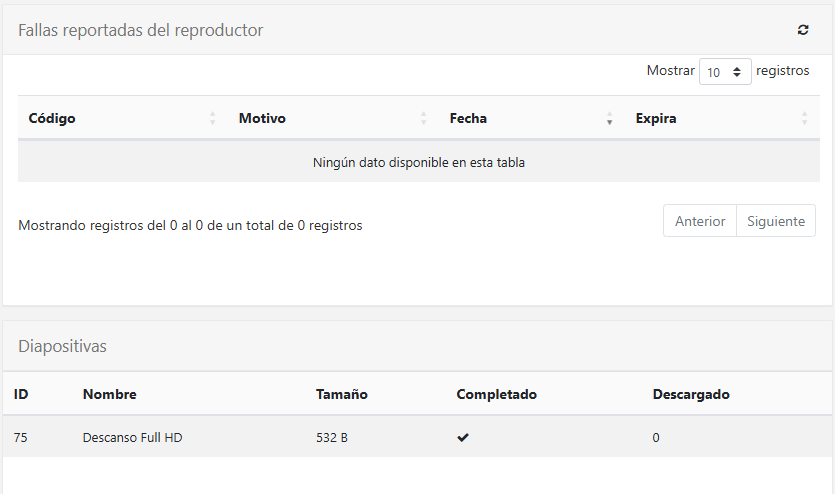Click the Código column header

click(52, 118)
